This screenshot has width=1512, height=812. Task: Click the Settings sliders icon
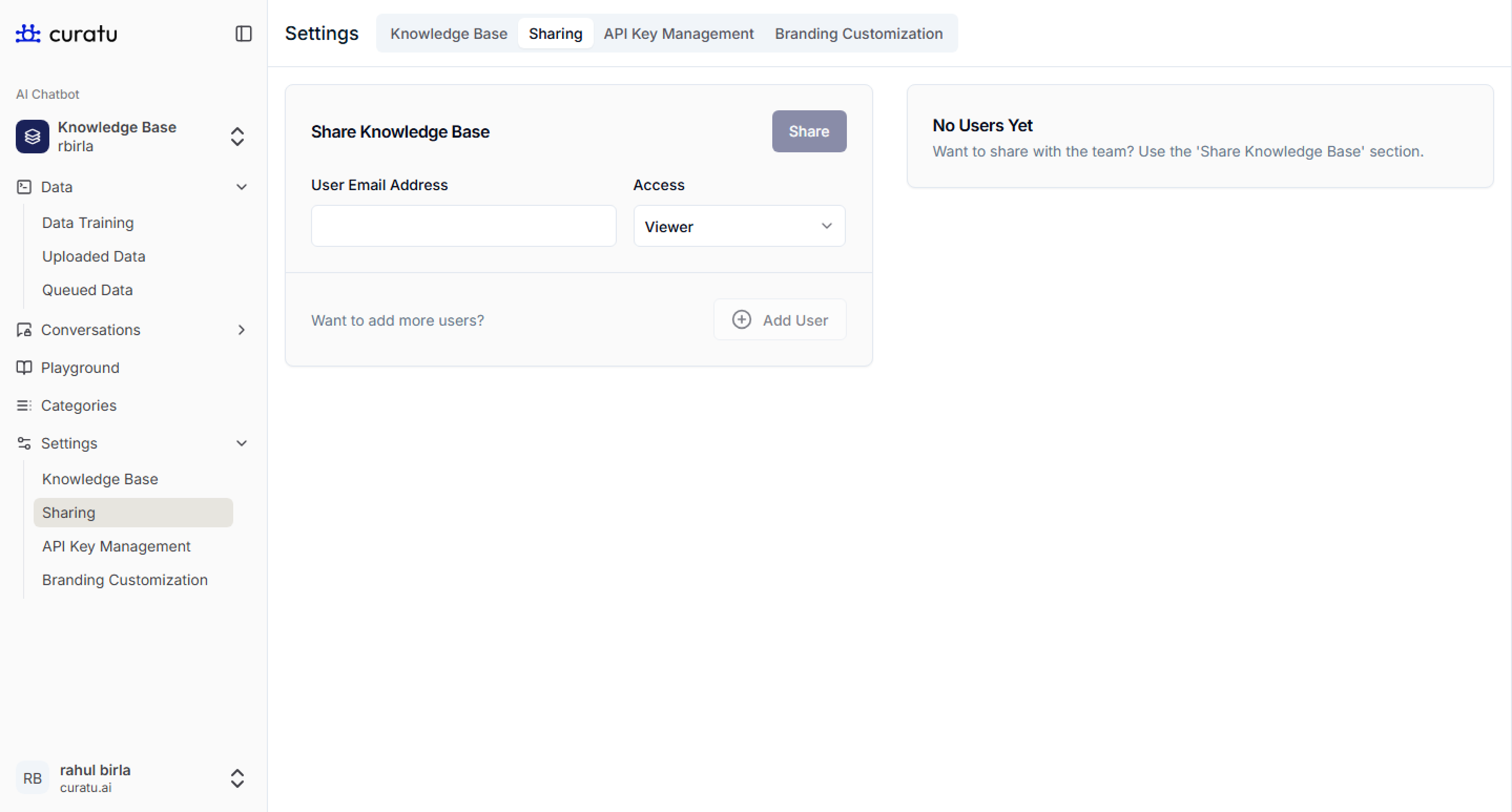tap(24, 443)
